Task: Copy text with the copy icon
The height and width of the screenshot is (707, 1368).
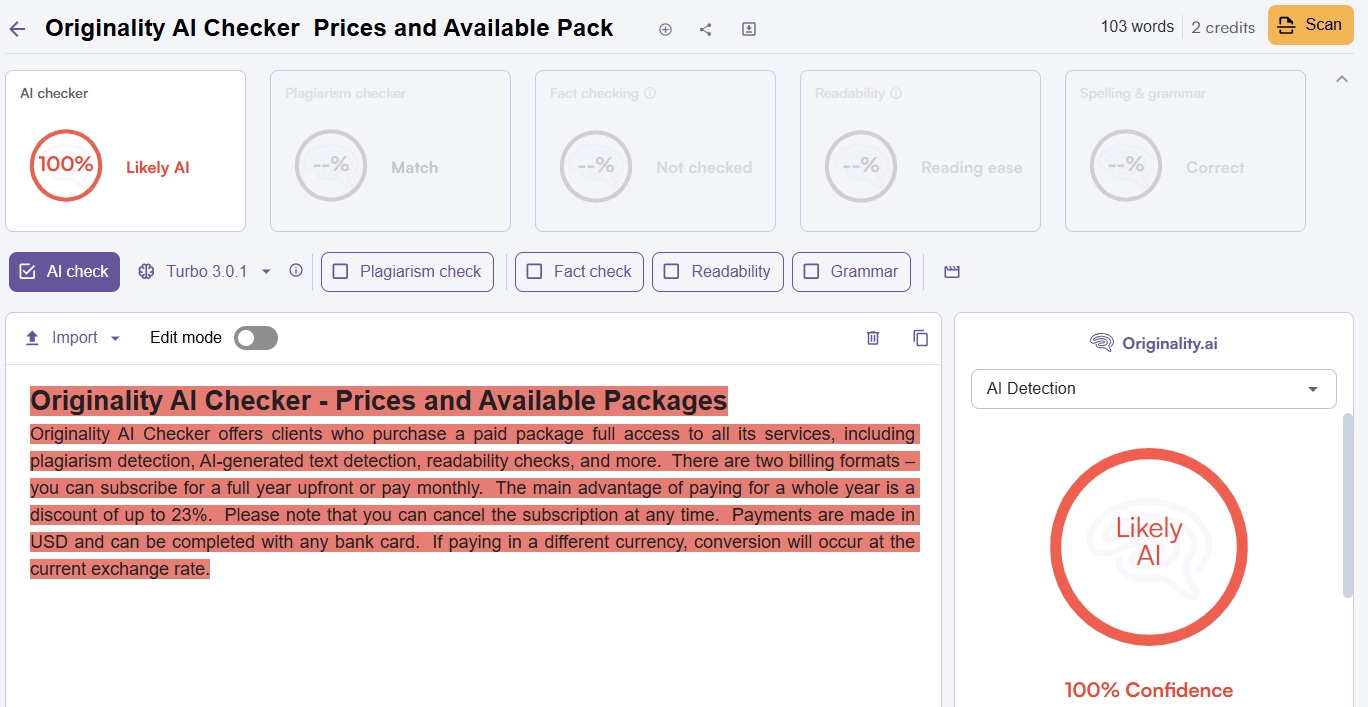Action: [x=921, y=338]
